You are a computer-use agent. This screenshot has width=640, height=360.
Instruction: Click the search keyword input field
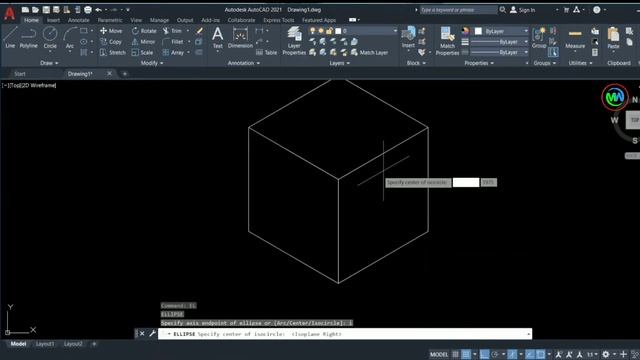[458, 10]
